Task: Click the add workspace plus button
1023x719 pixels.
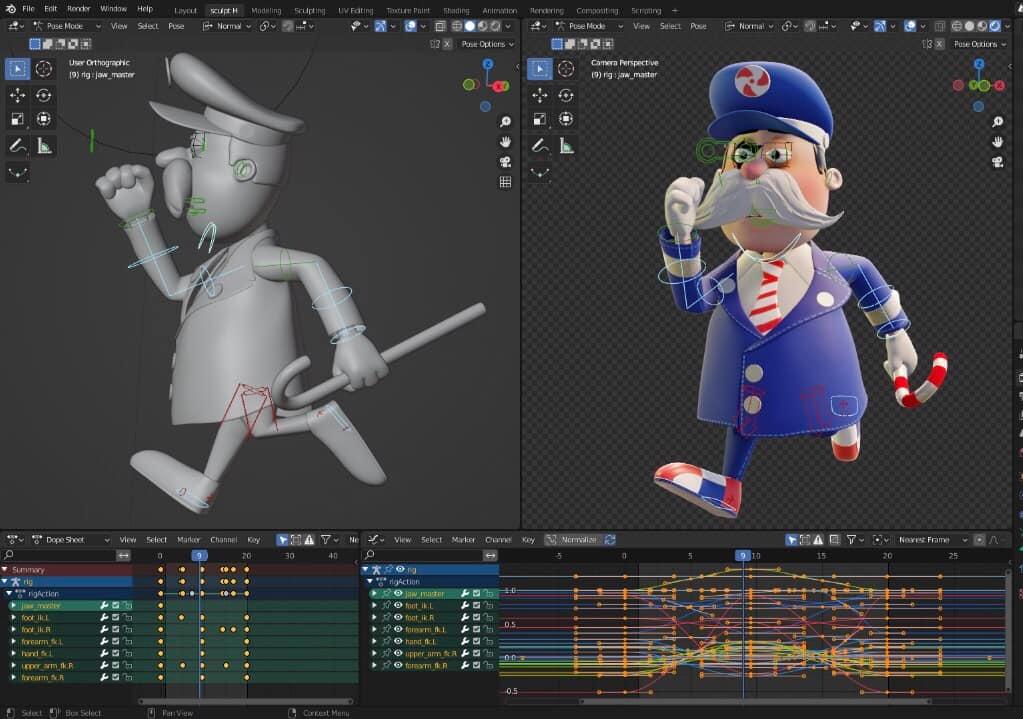Action: click(675, 10)
